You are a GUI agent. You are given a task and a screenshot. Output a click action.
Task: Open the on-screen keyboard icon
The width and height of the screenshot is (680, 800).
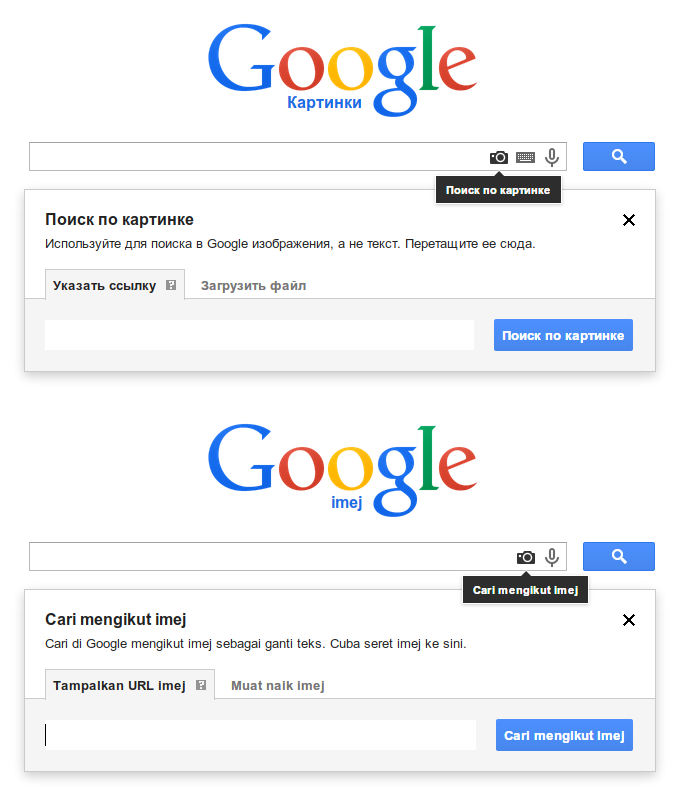tap(525, 157)
